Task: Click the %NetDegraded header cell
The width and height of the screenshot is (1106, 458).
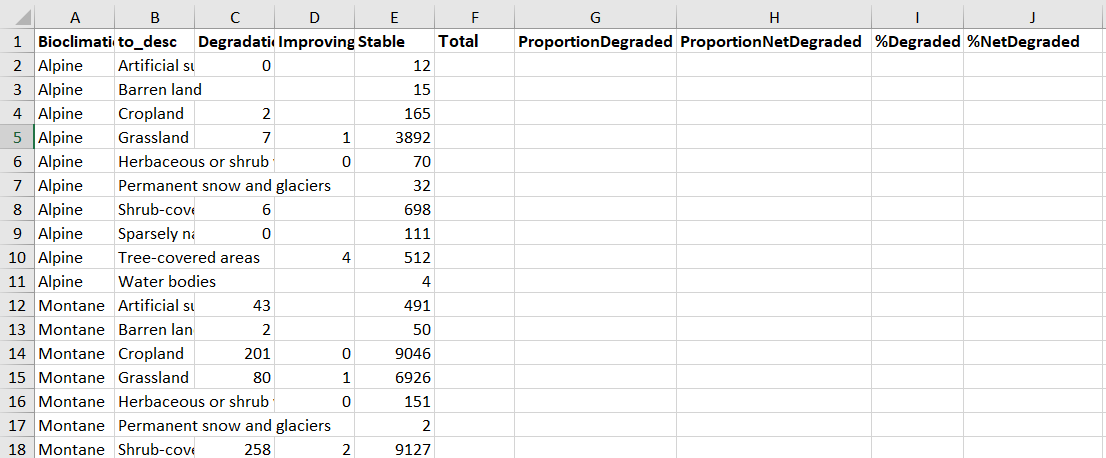Action: (x=1034, y=42)
